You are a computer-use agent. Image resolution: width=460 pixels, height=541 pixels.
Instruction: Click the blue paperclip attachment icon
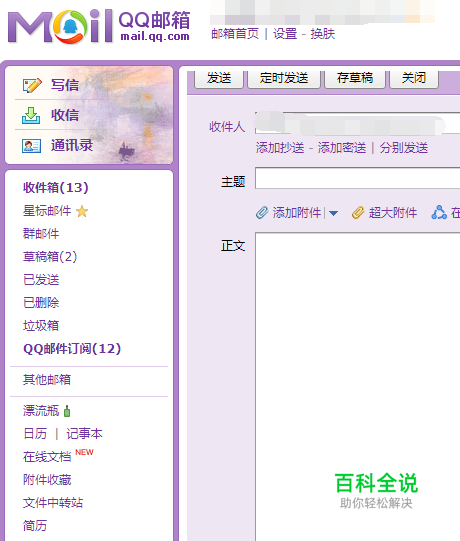pyautogui.click(x=262, y=213)
